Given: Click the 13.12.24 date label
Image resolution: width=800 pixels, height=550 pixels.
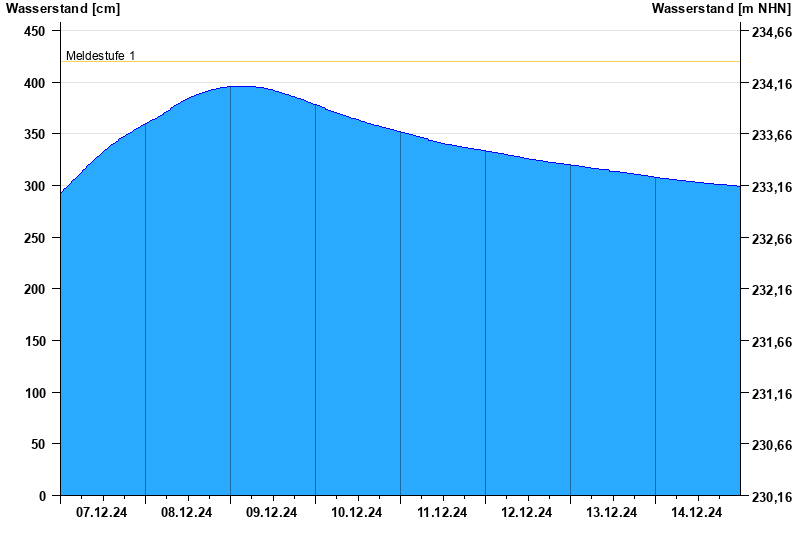Looking at the screenshot, I should point(611,512).
